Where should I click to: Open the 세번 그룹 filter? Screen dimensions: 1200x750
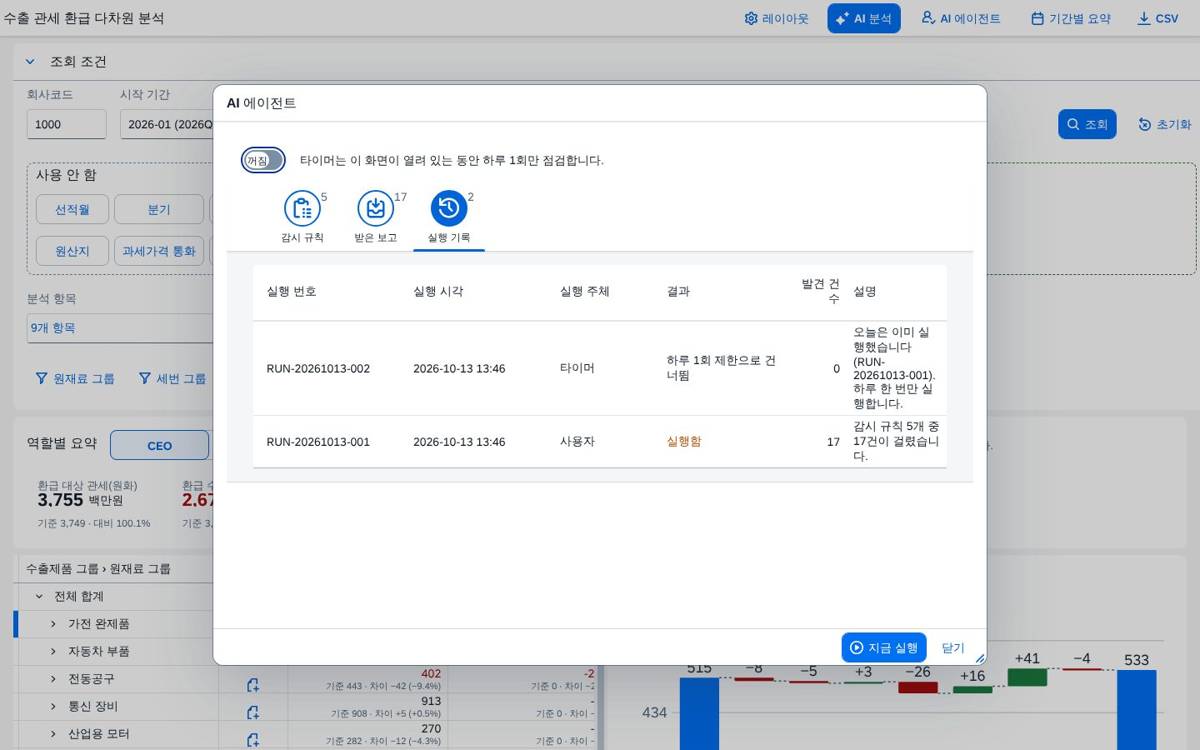pos(171,378)
